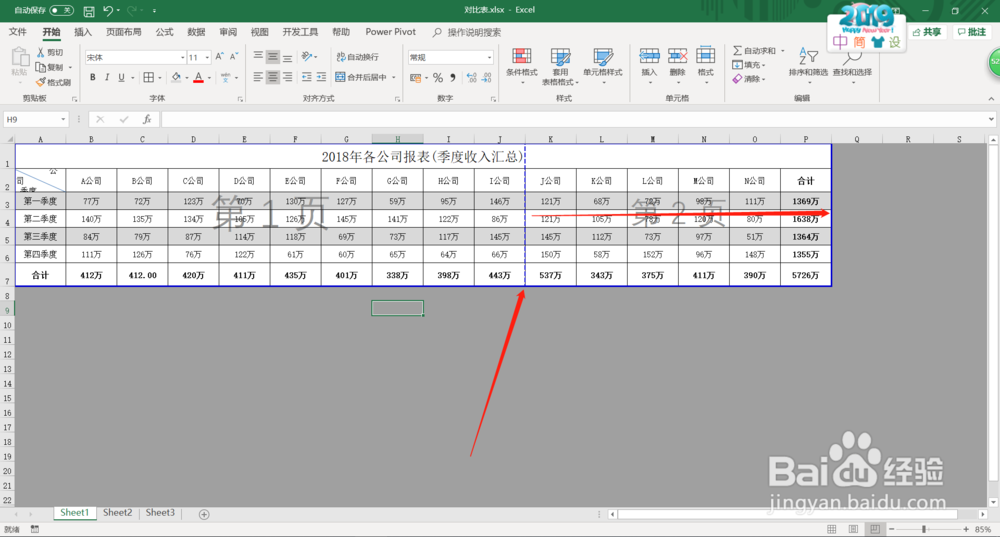Toggle Wrap Text (自动换行)
Screen dimensions: 1000x537
click(358, 57)
